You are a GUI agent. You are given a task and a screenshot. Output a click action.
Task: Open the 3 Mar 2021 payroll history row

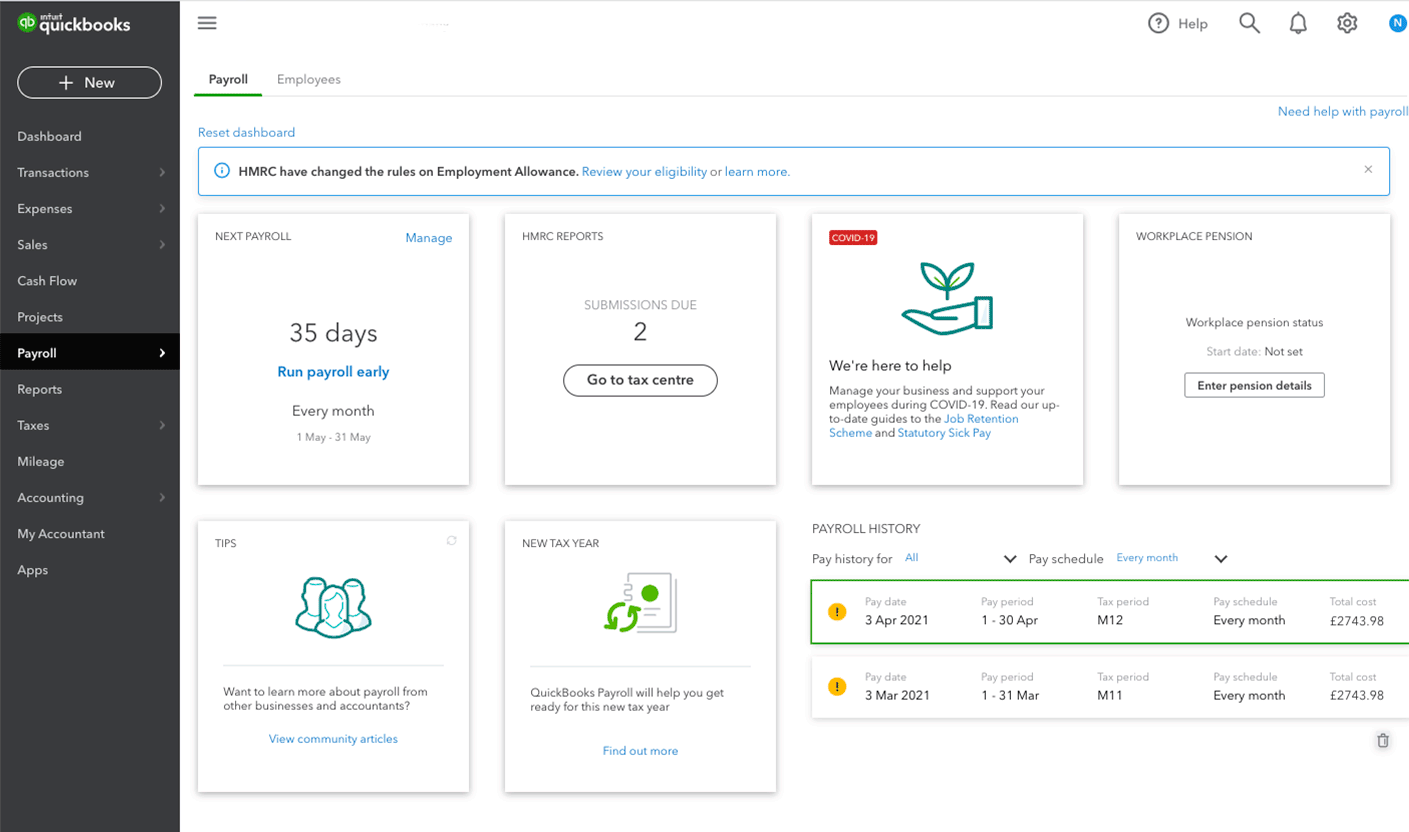tap(1110, 687)
